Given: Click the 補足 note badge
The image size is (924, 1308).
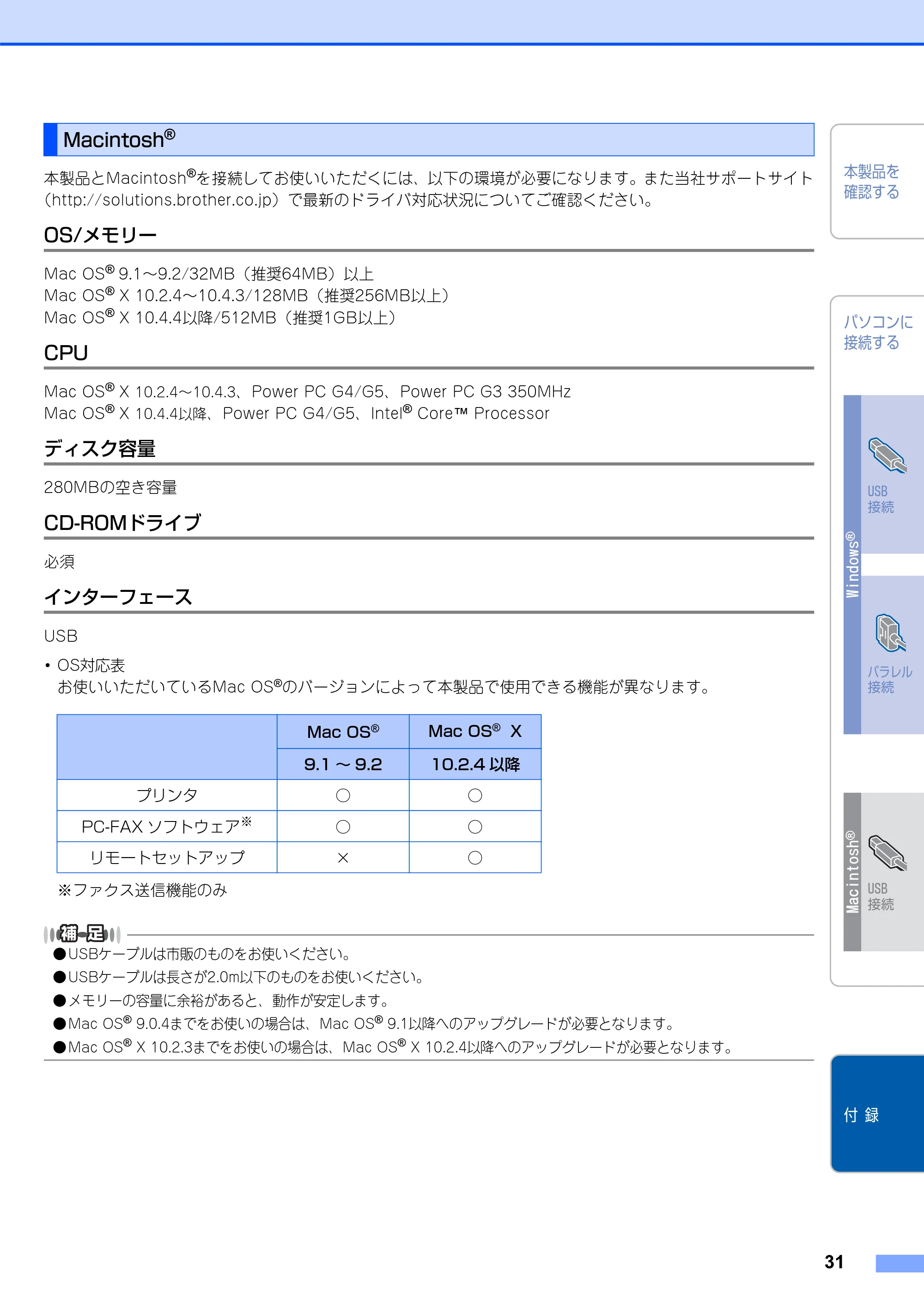Looking at the screenshot, I should coord(83,934).
